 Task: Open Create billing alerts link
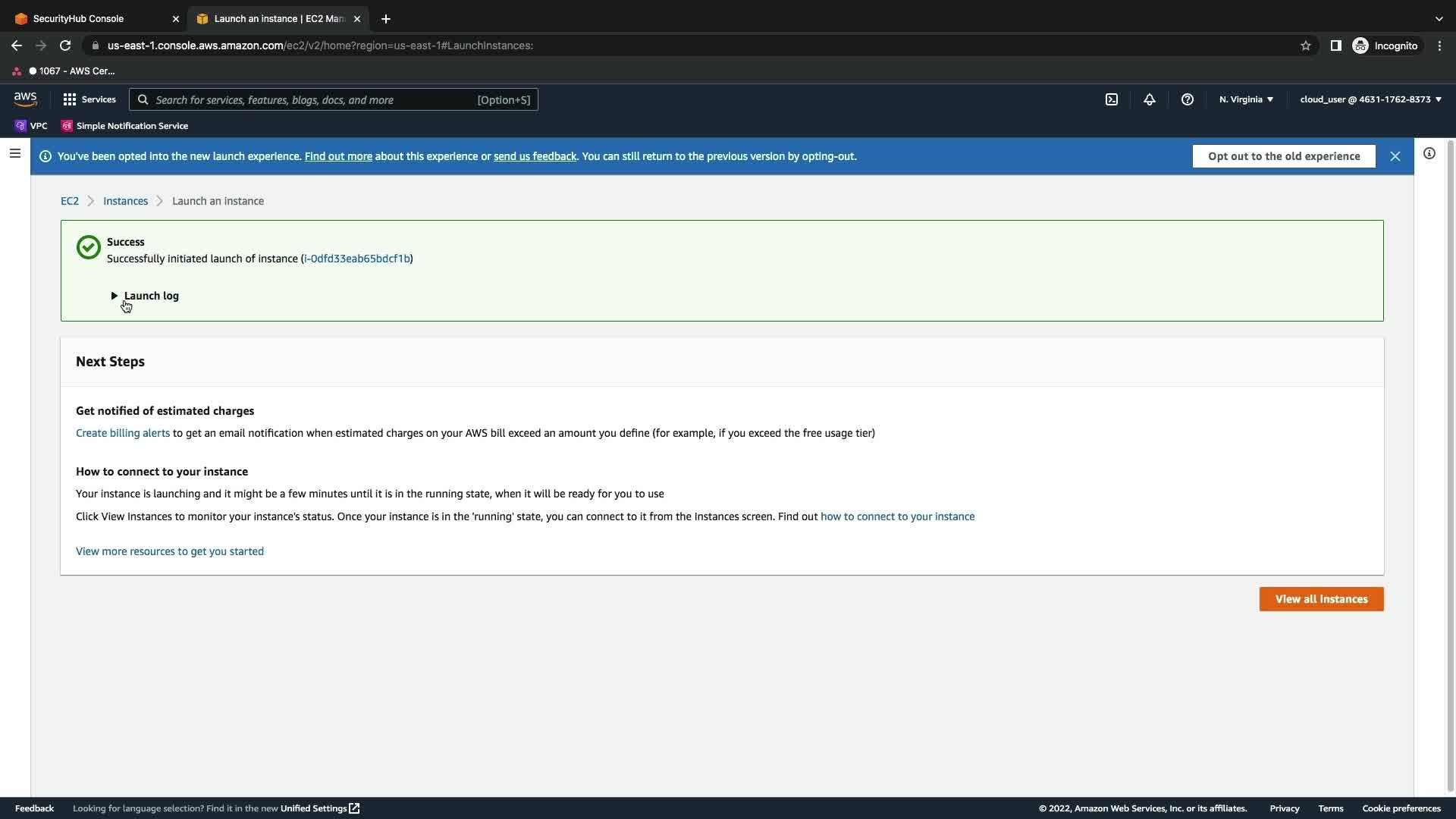[123, 433]
